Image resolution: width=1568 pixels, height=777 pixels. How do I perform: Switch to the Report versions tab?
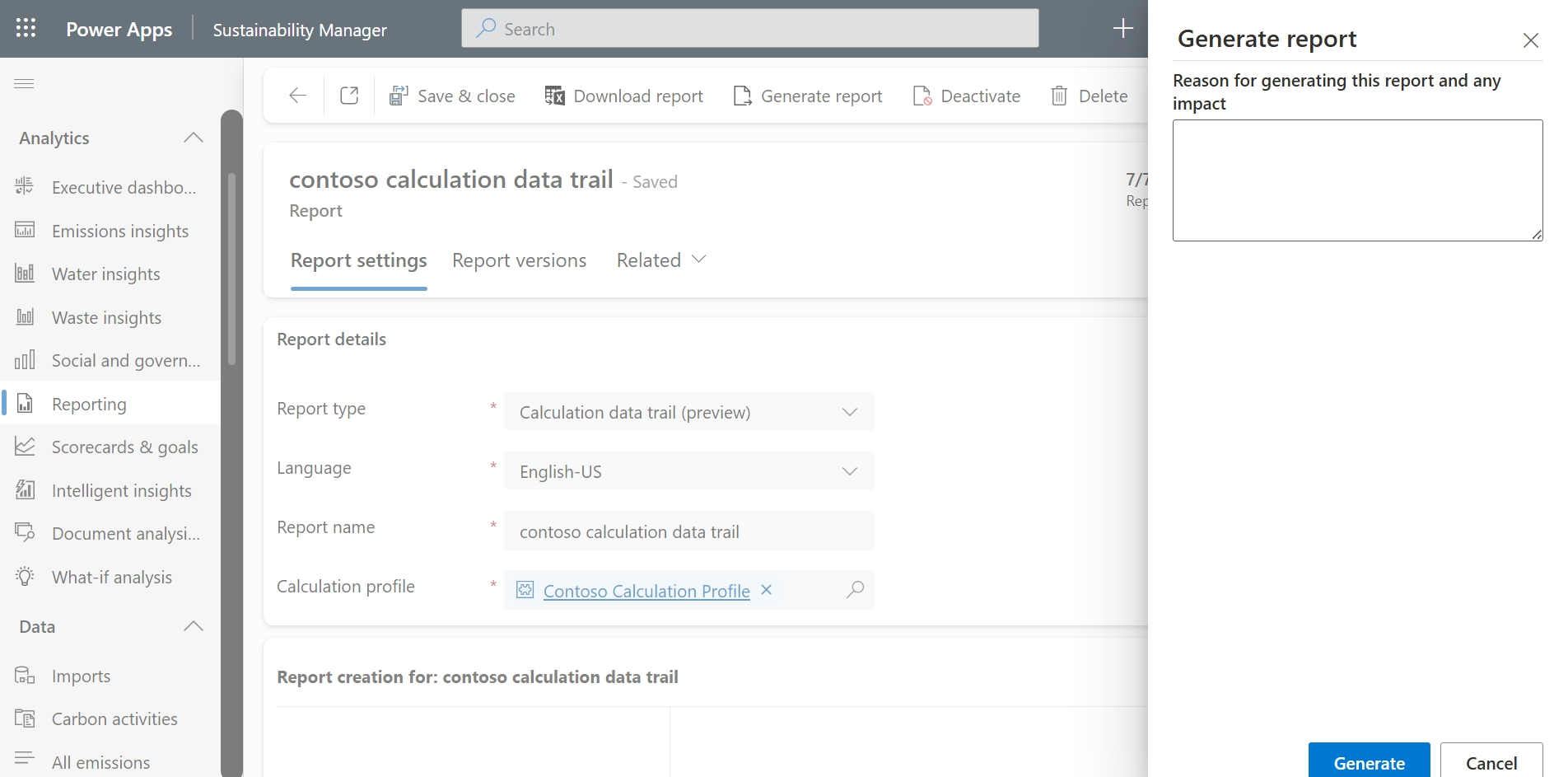tap(520, 260)
